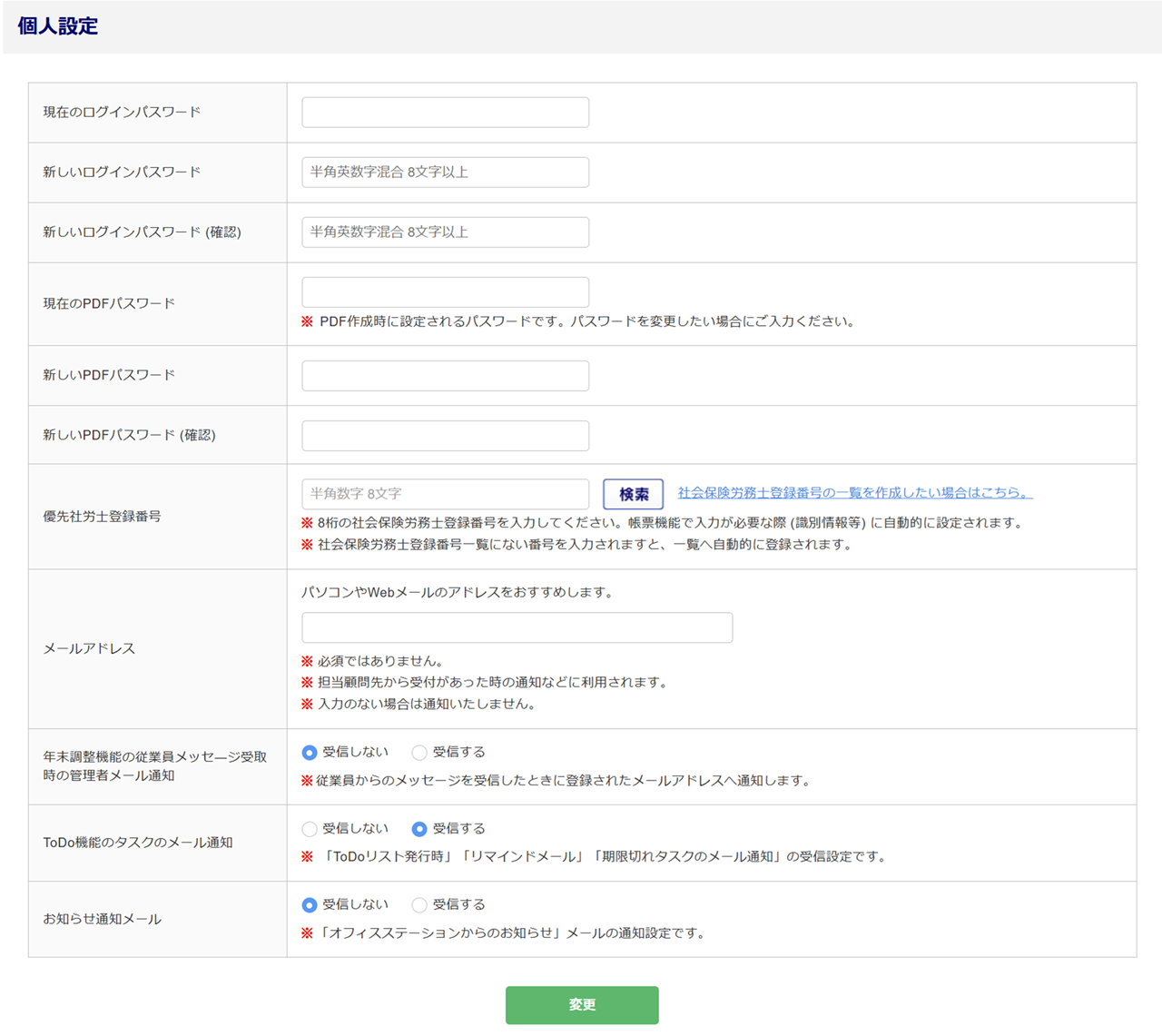The height and width of the screenshot is (1036, 1162).
Task: Select the new PDF password input
Action: click(445, 376)
